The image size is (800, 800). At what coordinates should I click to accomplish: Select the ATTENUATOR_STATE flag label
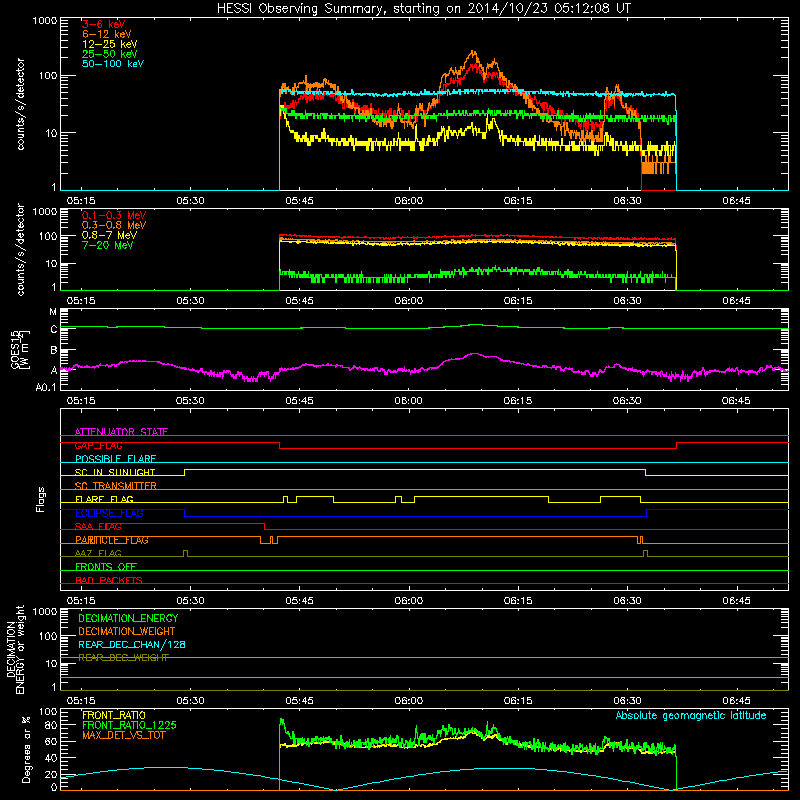click(x=121, y=432)
